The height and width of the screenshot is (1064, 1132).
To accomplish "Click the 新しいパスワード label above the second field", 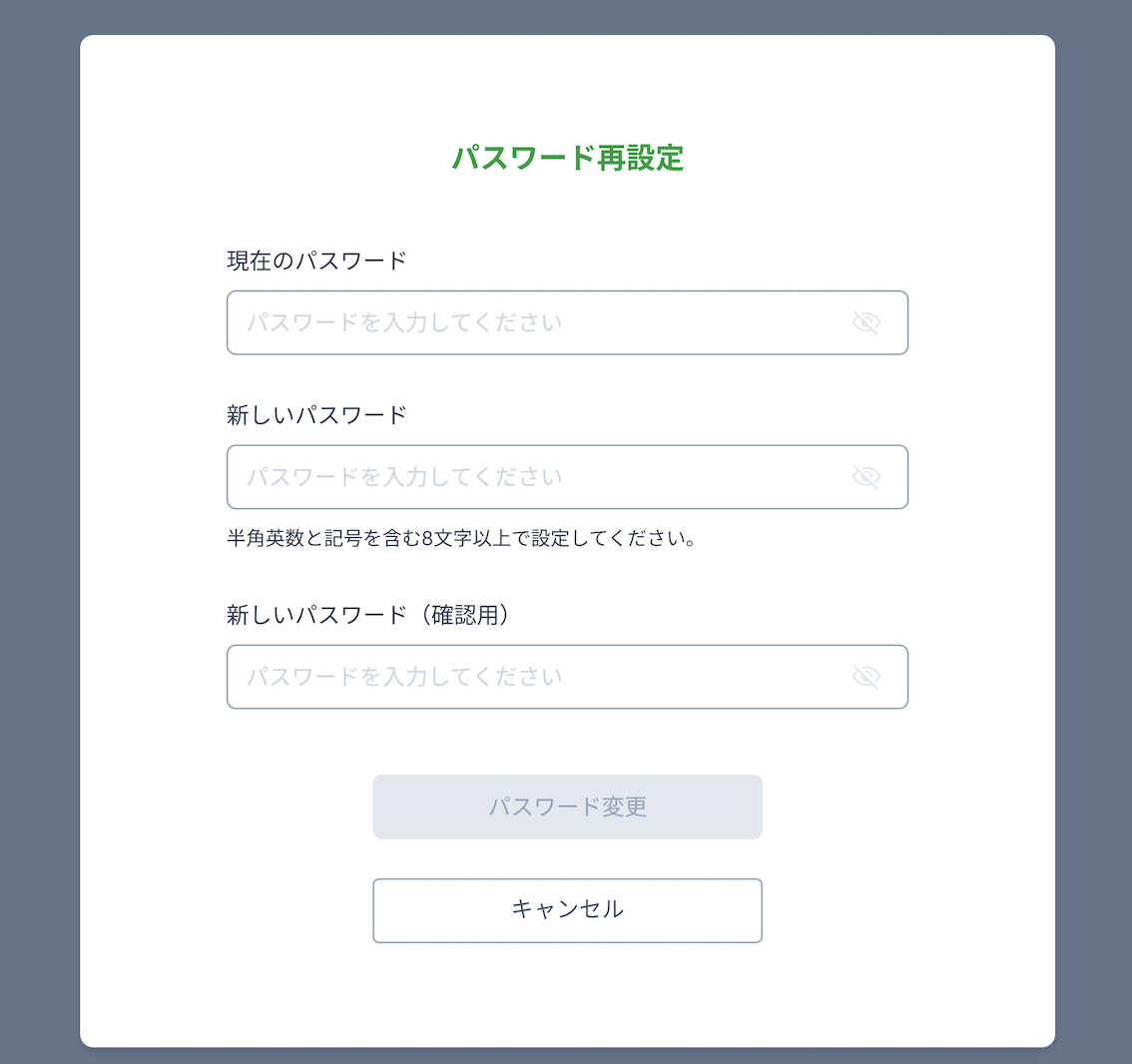I will pyautogui.click(x=316, y=415).
